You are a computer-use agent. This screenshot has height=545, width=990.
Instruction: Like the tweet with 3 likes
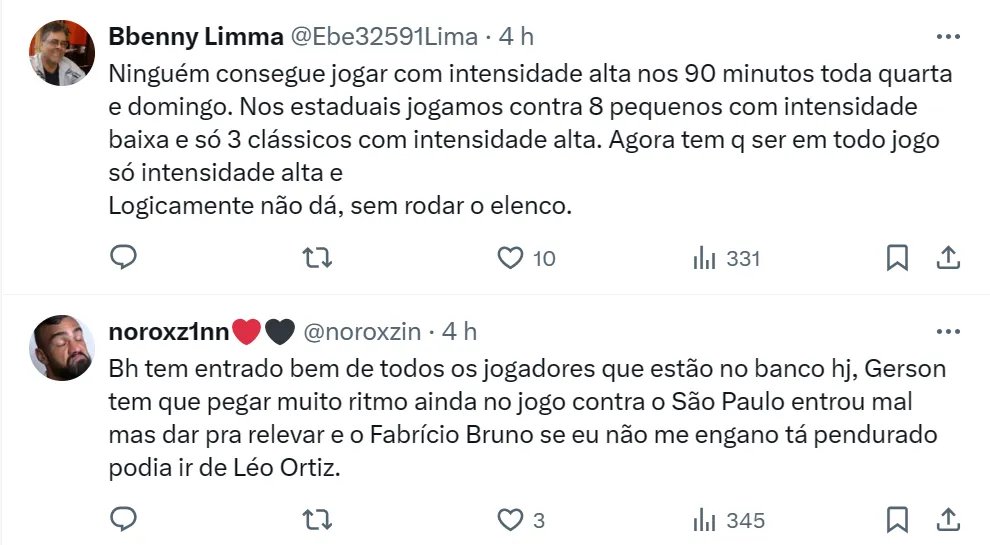pyautogui.click(x=511, y=520)
